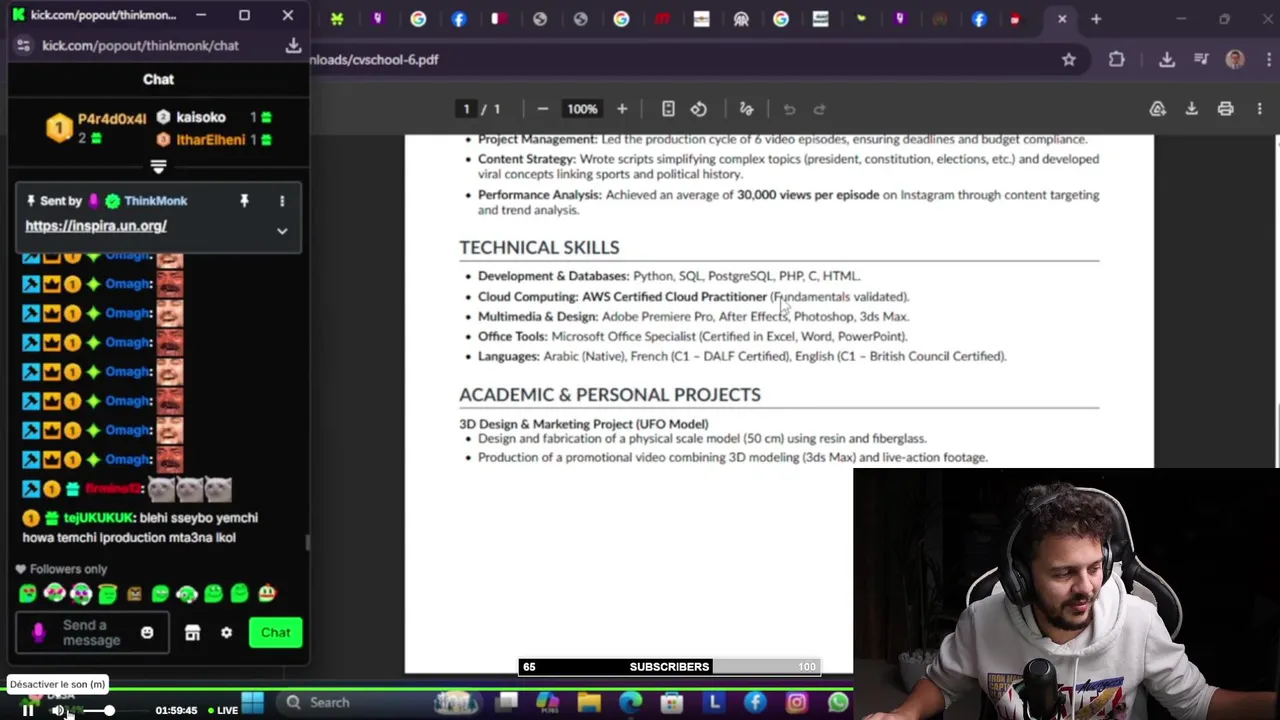Open Chrome profile avatar
Screen dimensions: 1280x720
1235,60
